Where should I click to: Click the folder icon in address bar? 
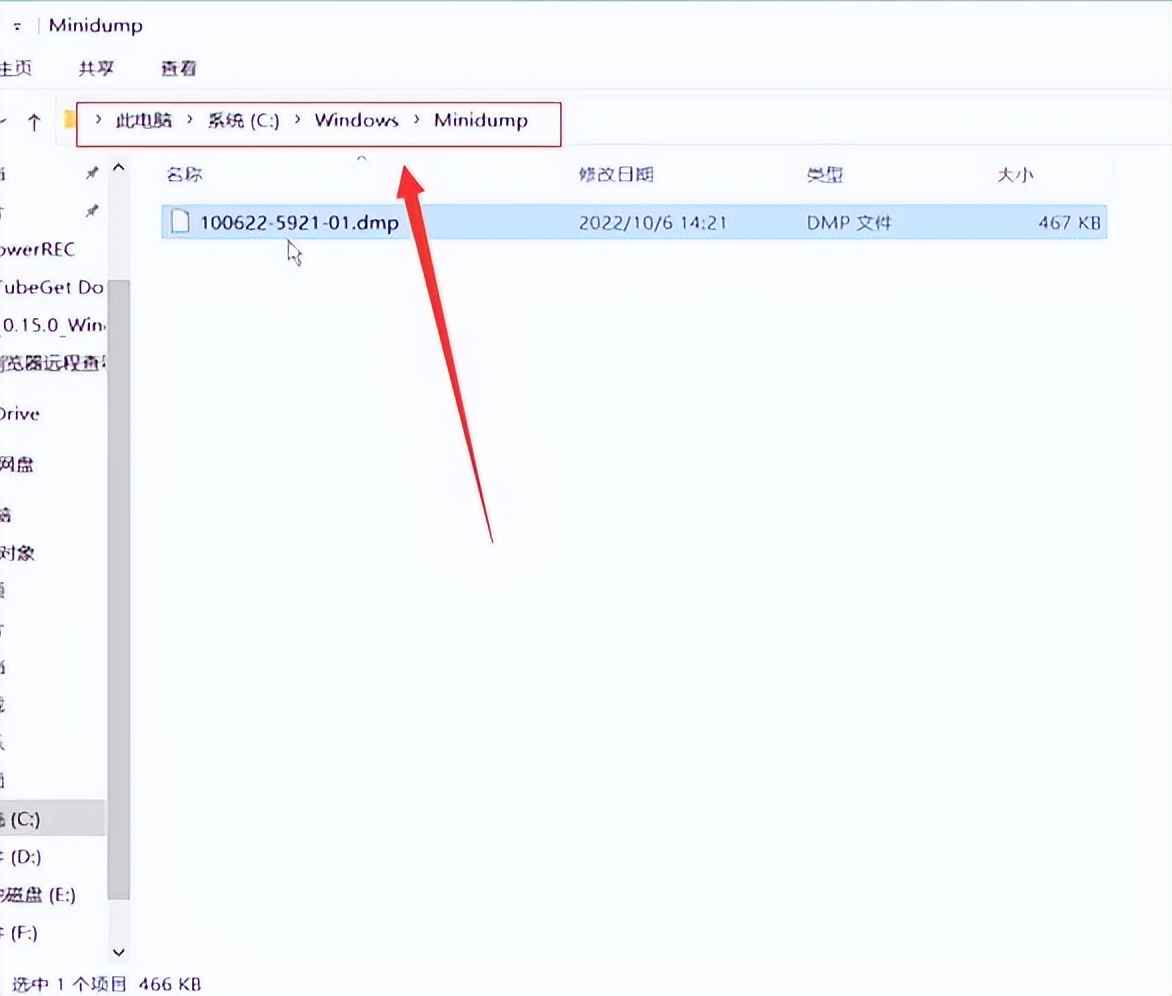70,120
